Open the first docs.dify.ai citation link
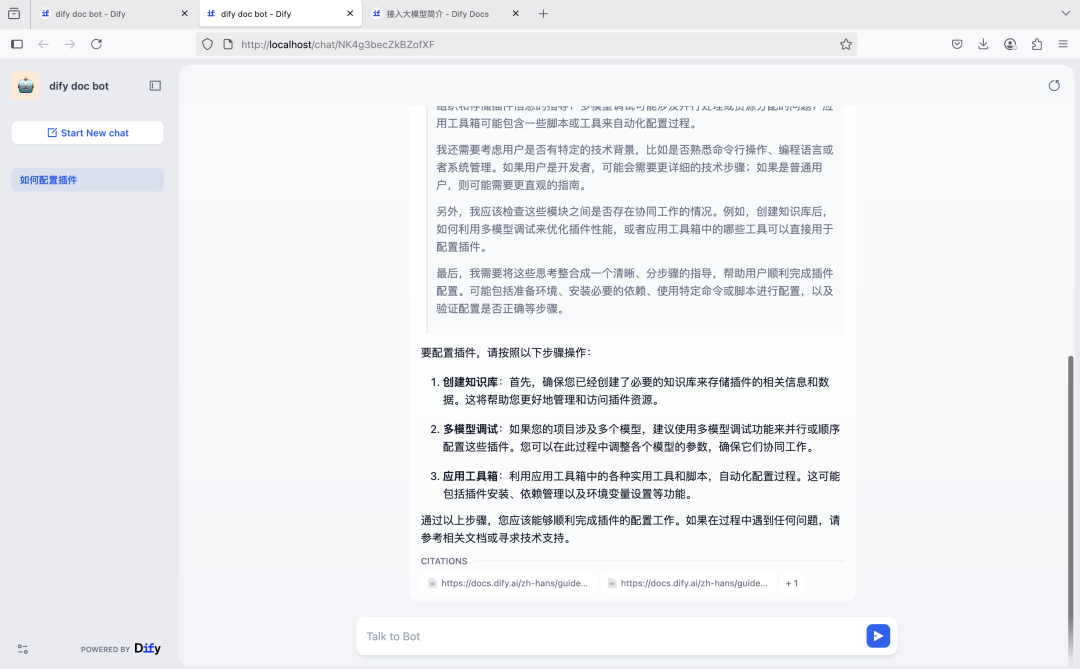This screenshot has width=1080, height=669. [x=508, y=583]
